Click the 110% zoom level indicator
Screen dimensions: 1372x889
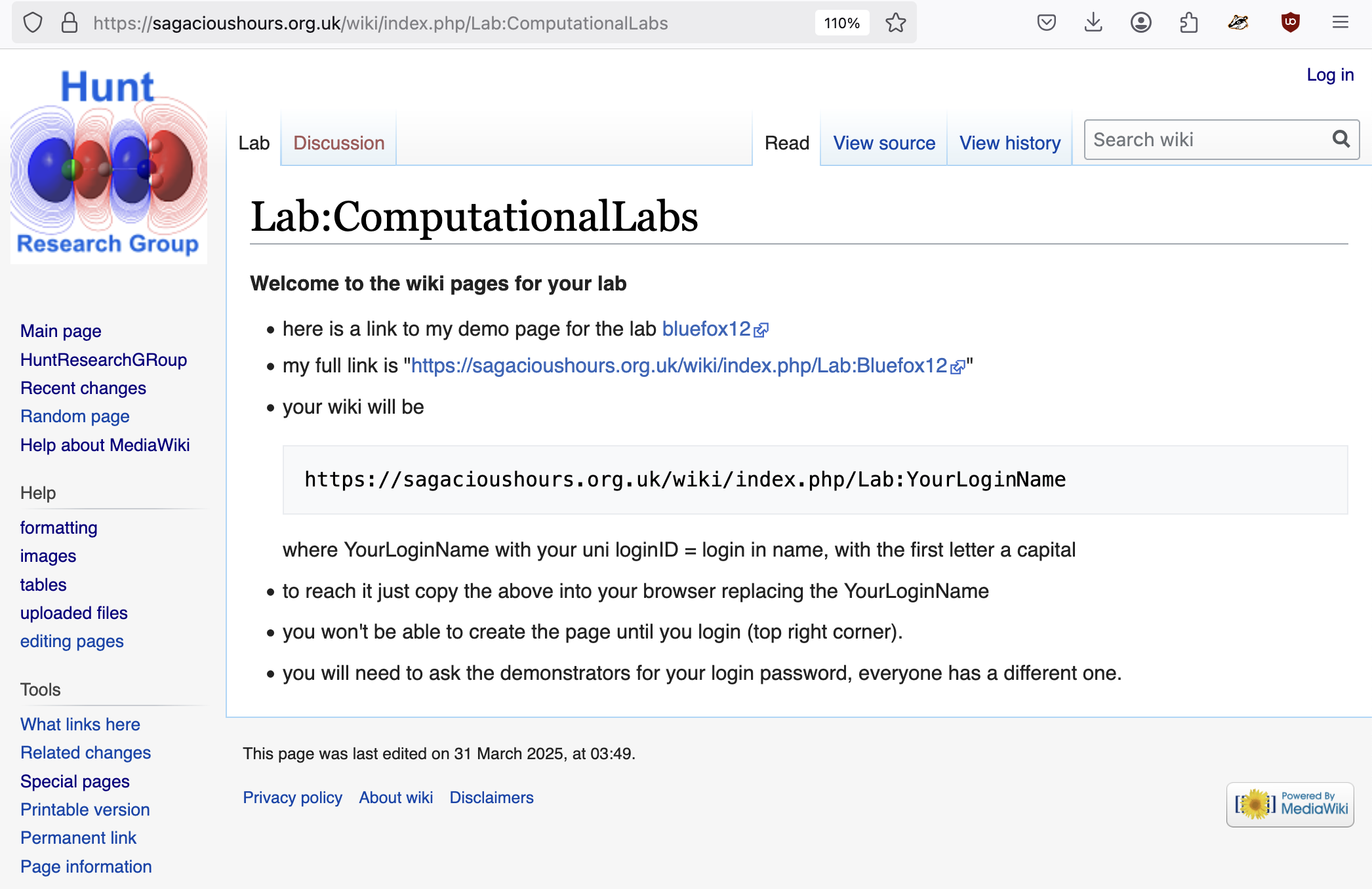841,22
